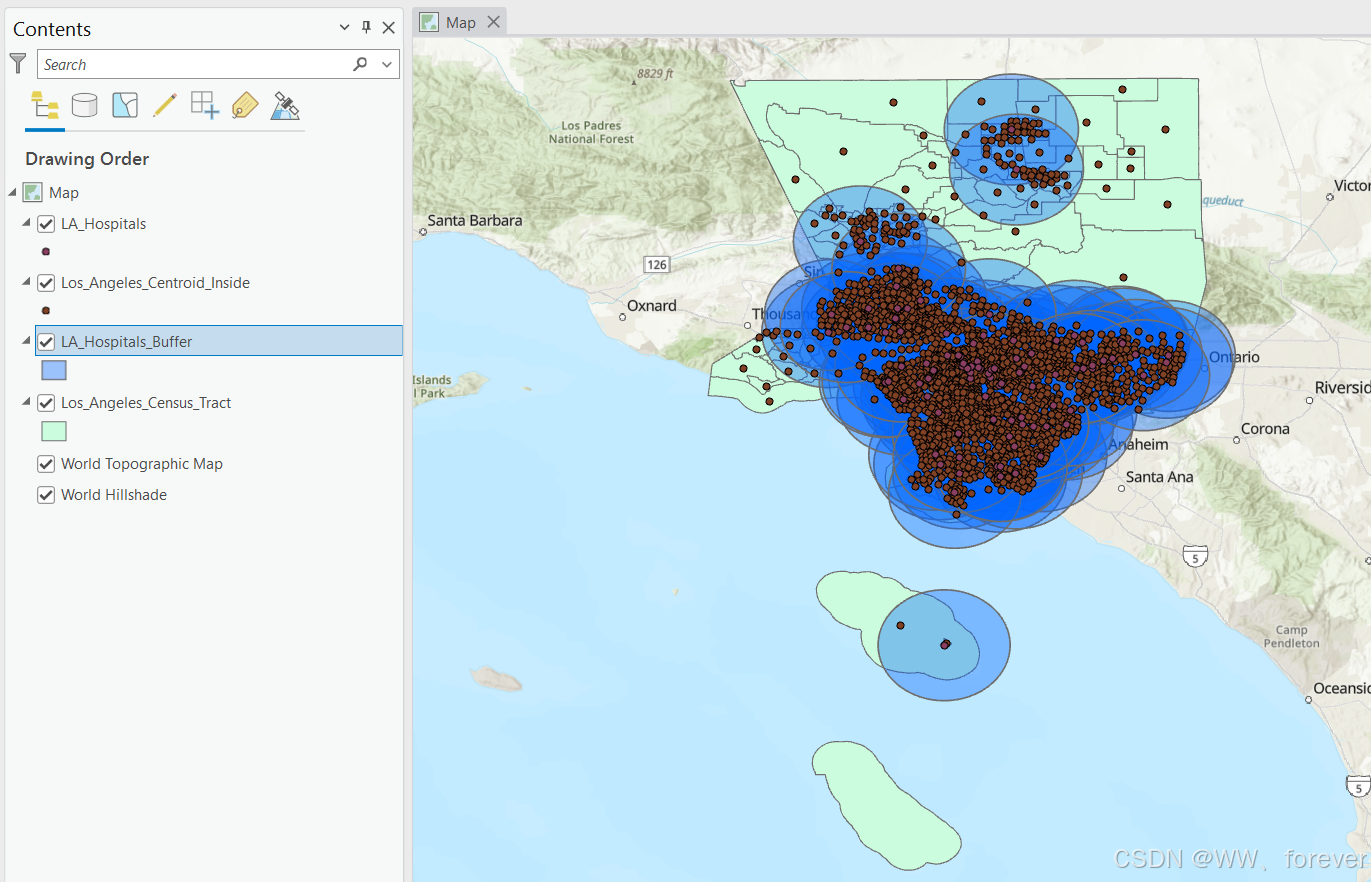Switch to List By Data Source view
This screenshot has height=882, width=1371.
pos(84,105)
